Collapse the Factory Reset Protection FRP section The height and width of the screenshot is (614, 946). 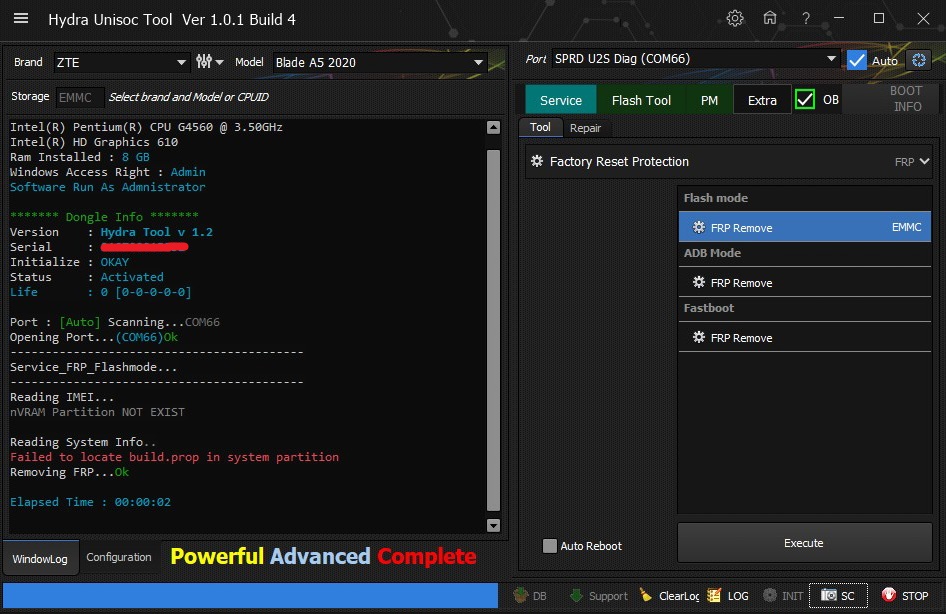[x=924, y=161]
